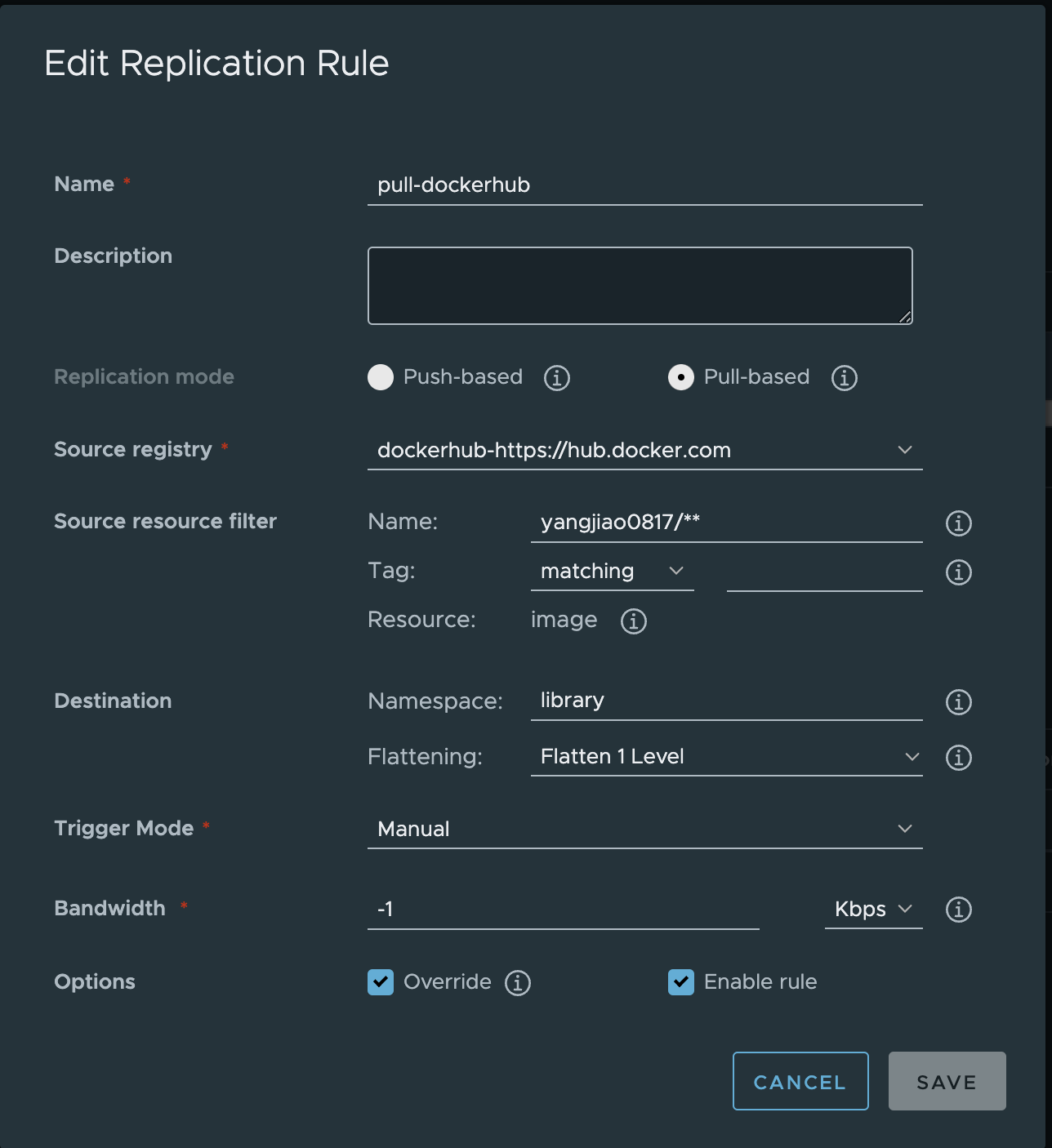1052x1148 pixels.
Task: Open the Push-based replication info tooltip
Action: [556, 377]
